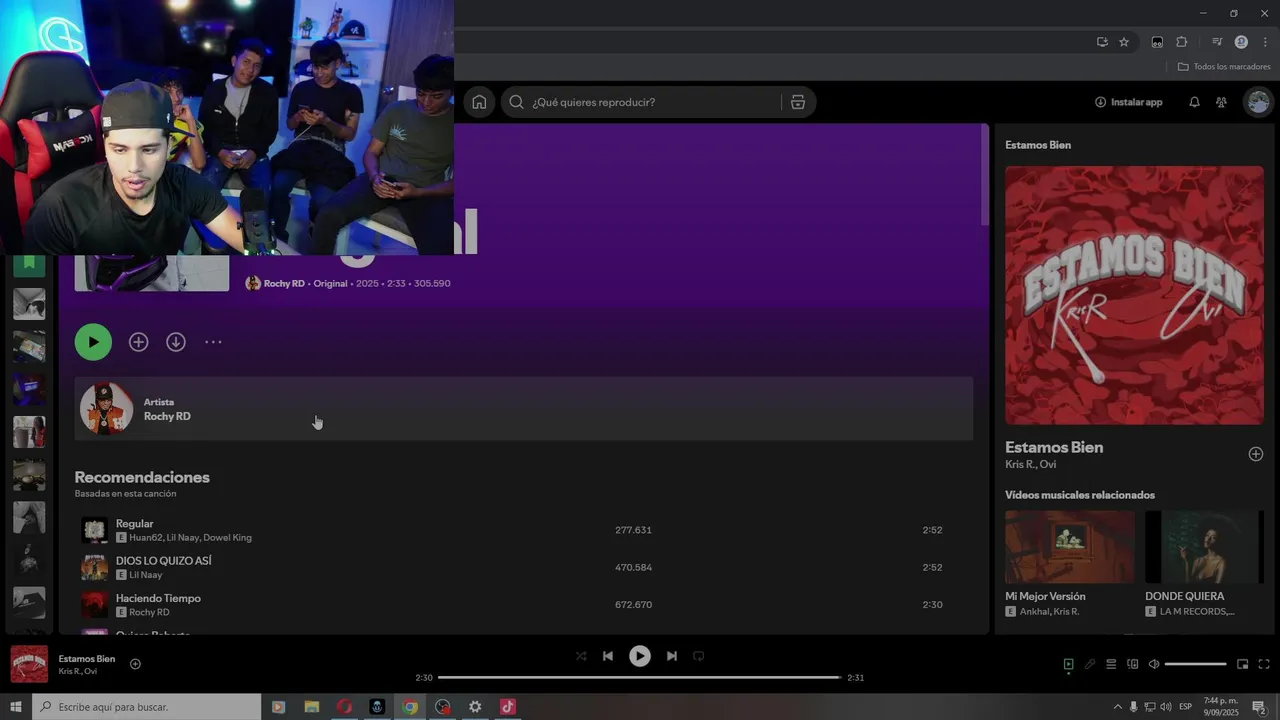Toggle shuffle in the player bar

581,656
